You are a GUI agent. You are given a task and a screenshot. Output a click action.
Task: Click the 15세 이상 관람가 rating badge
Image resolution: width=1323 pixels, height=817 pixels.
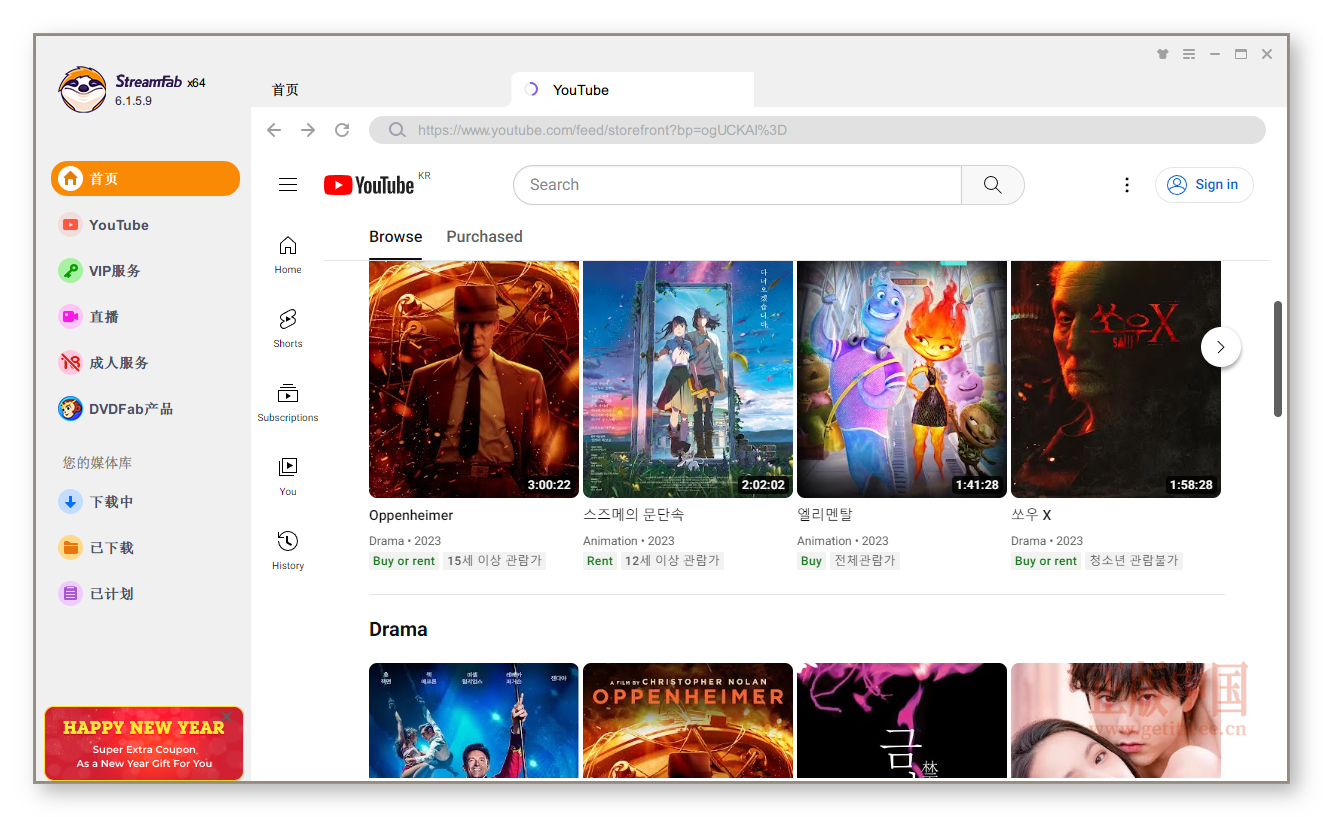tap(494, 561)
